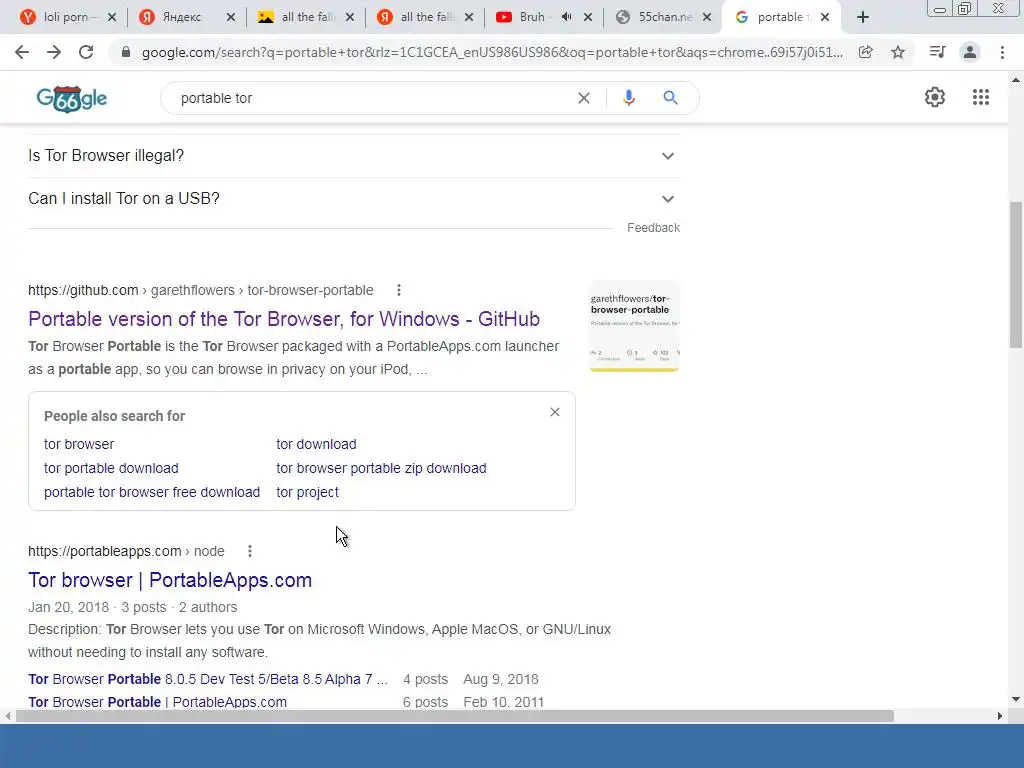The width and height of the screenshot is (1024, 768).
Task: Click the scroll-down arrow of the vertical scrollbar
Action: [1016, 699]
